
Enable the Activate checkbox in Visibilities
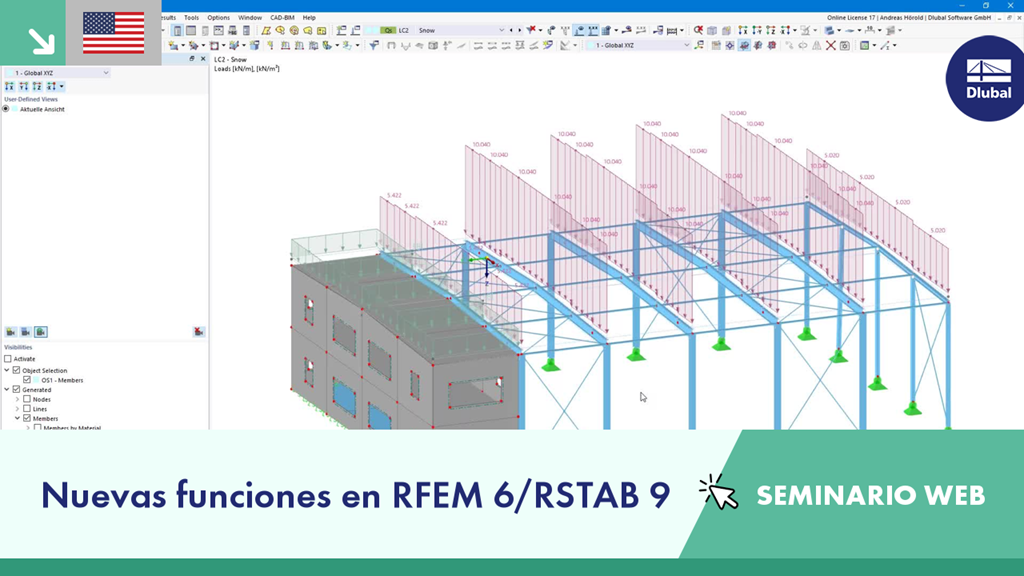(7, 359)
